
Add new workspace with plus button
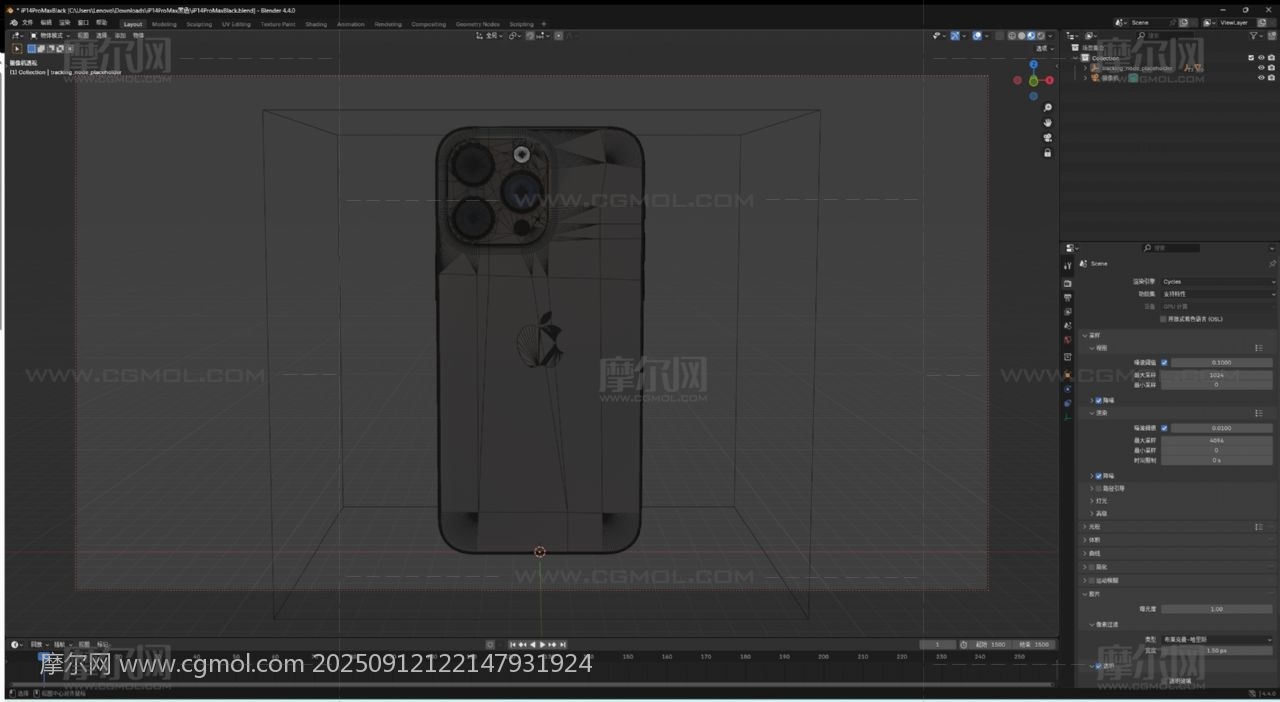click(x=543, y=24)
